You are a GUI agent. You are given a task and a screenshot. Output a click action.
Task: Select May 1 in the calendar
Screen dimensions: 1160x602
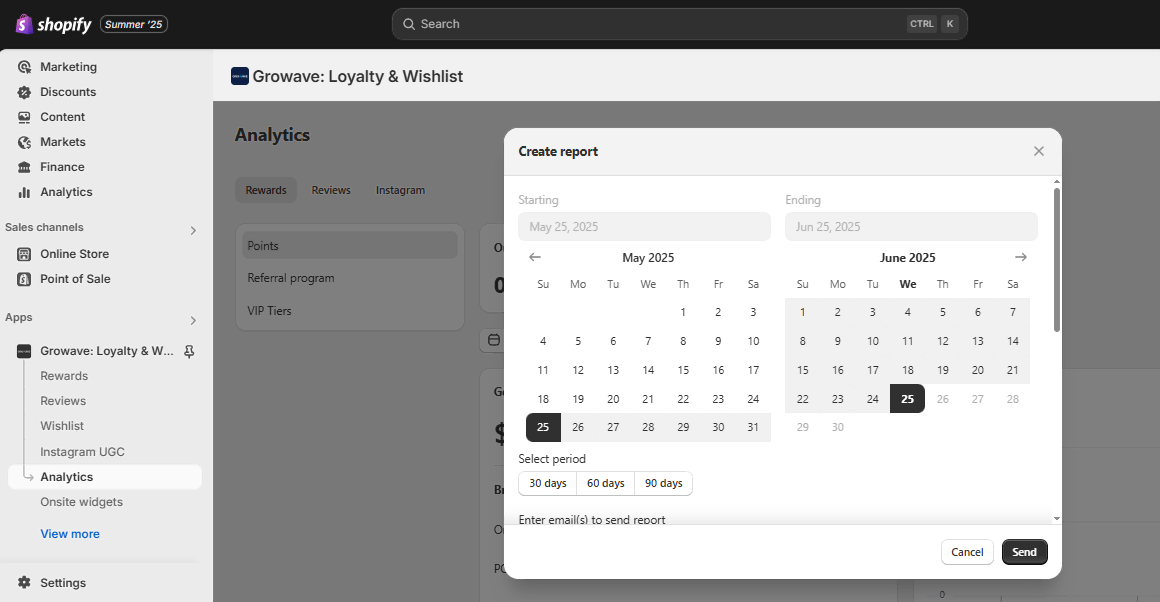pos(683,312)
